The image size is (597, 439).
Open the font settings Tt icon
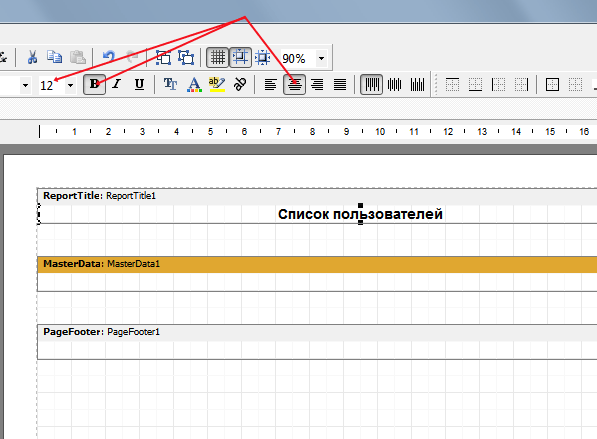click(x=170, y=84)
